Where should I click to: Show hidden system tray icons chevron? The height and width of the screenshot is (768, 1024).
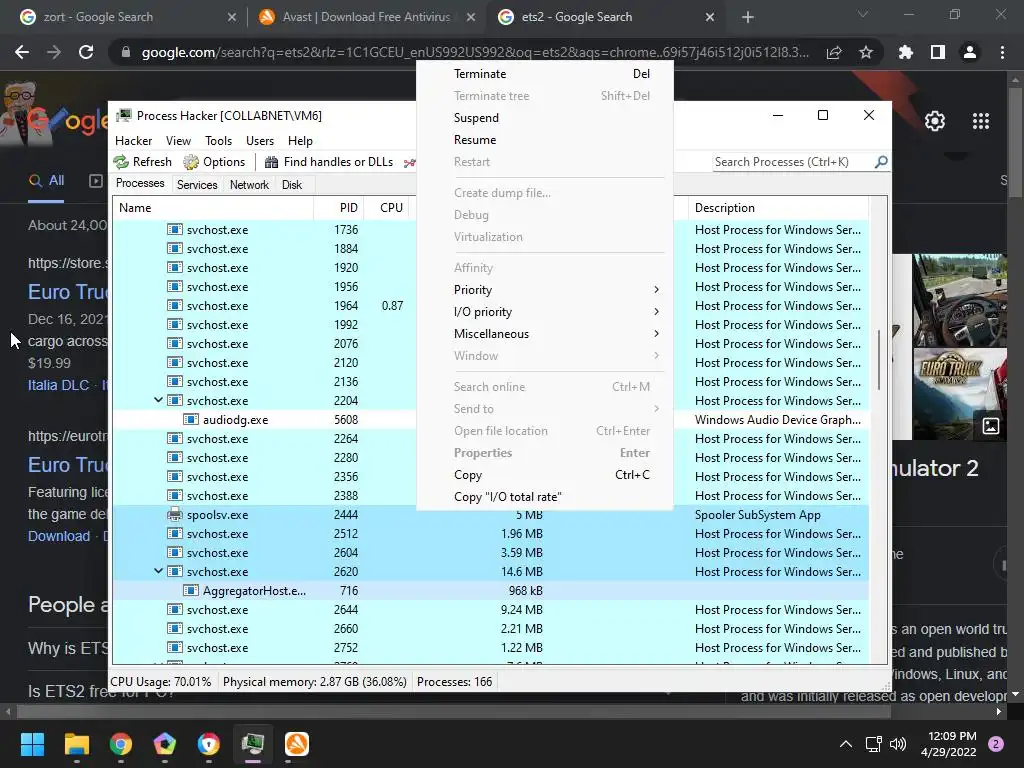click(x=846, y=744)
